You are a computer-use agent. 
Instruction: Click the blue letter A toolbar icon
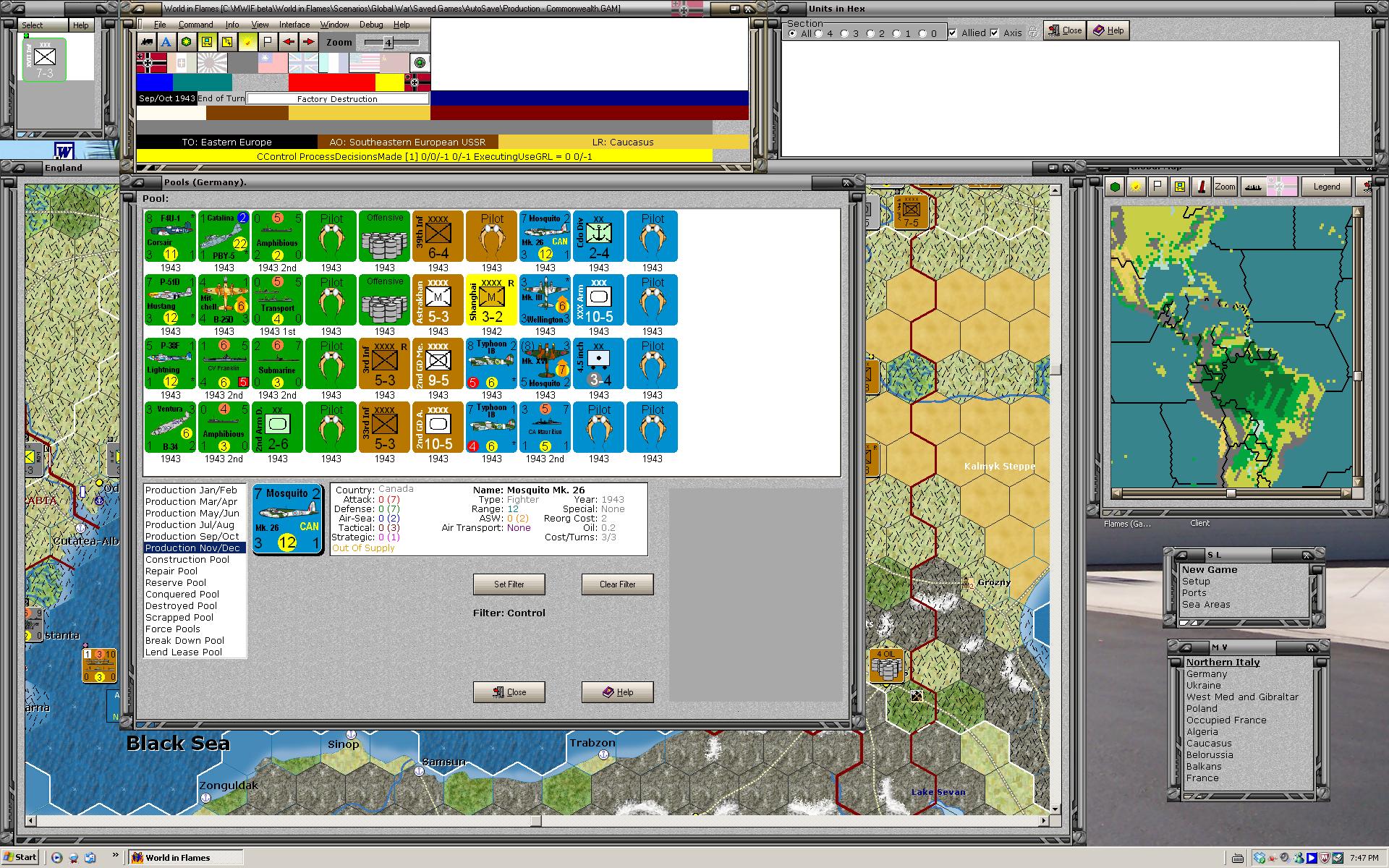166,42
